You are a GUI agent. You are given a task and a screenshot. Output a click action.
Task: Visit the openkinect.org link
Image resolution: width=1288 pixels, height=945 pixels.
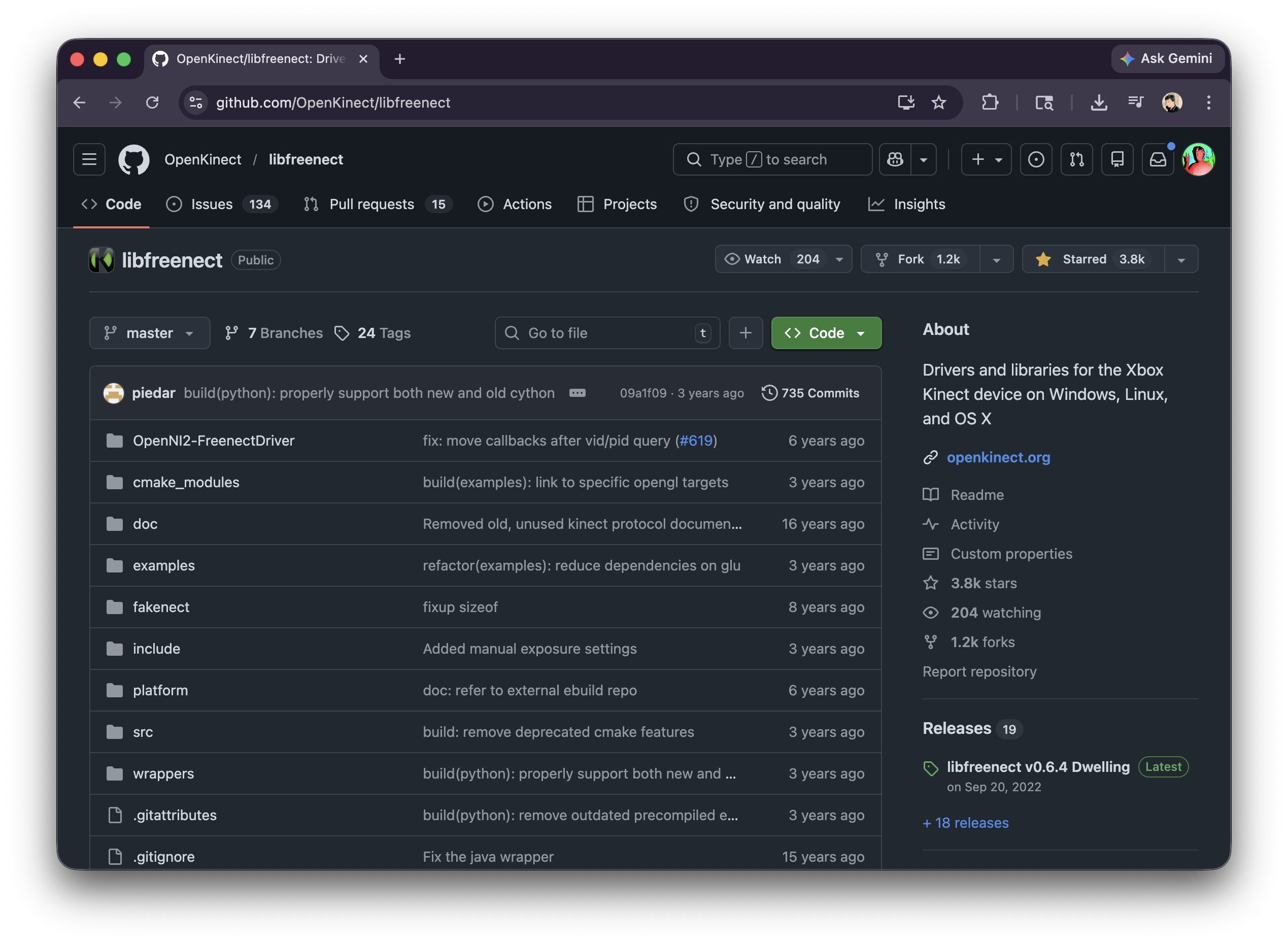point(998,457)
